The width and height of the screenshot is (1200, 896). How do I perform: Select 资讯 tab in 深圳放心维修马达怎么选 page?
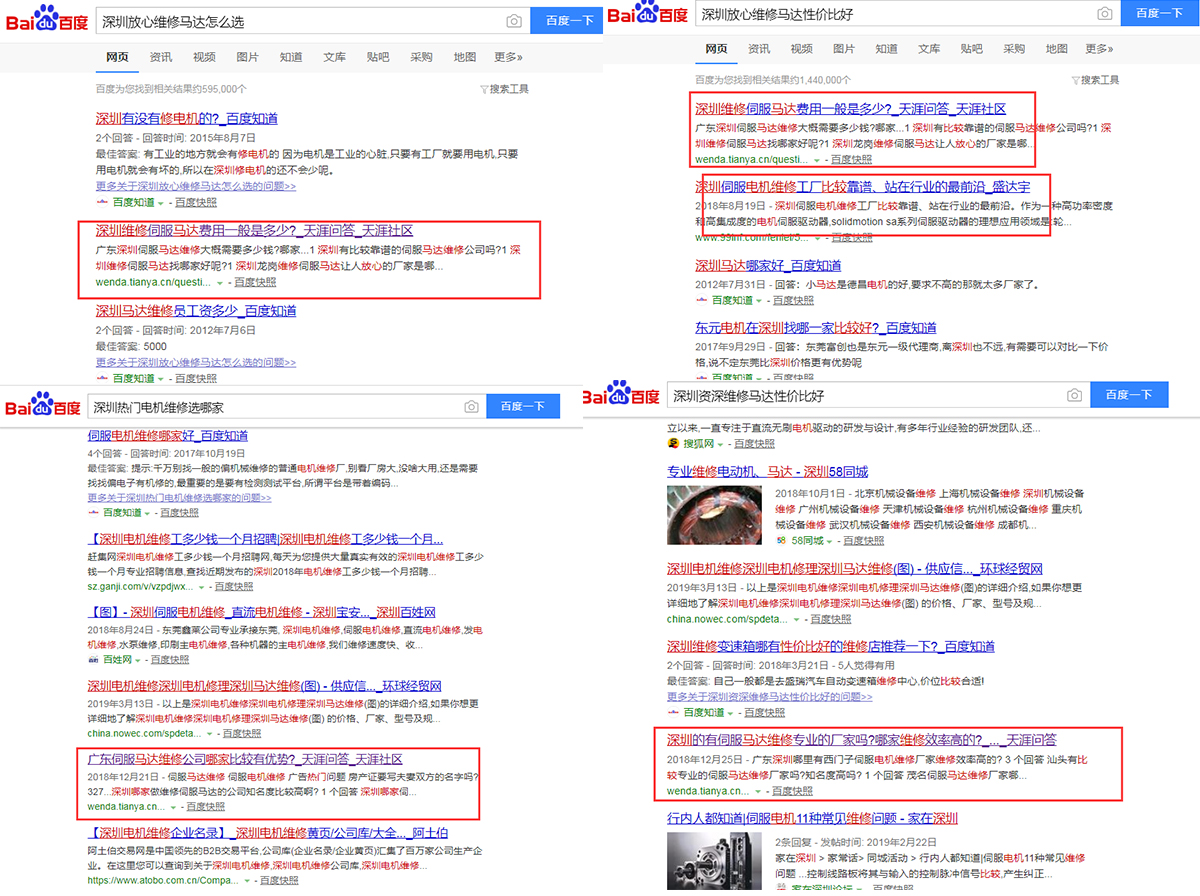click(x=160, y=57)
